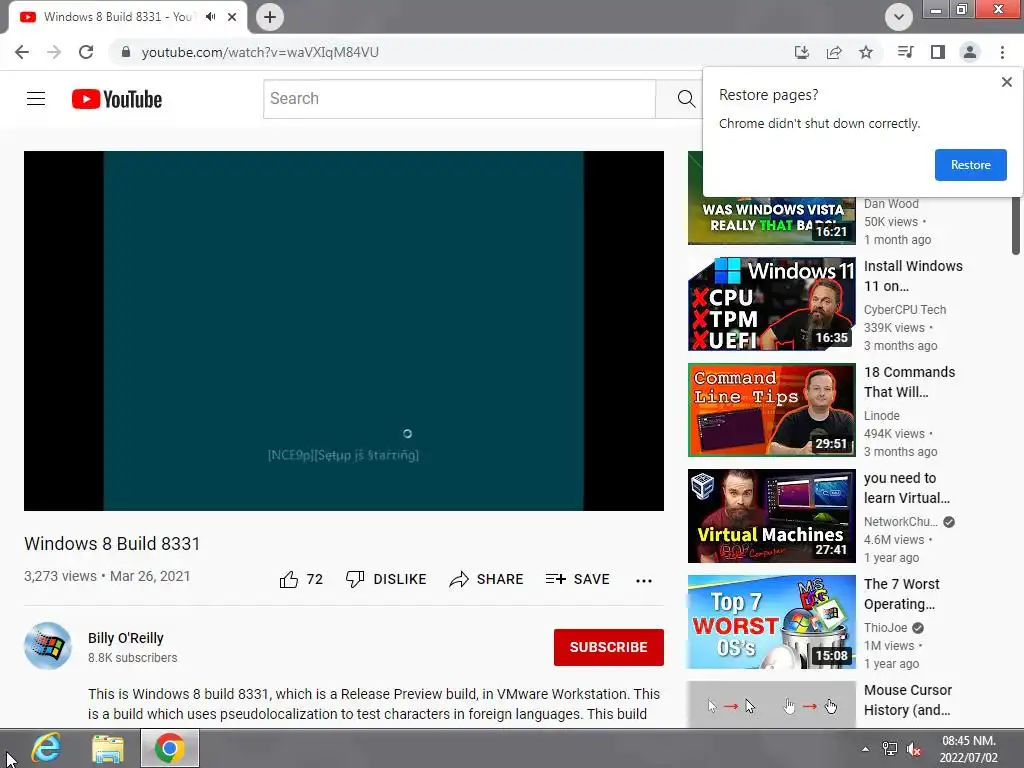Open Mouse Cursor History thumbnail

click(771, 705)
